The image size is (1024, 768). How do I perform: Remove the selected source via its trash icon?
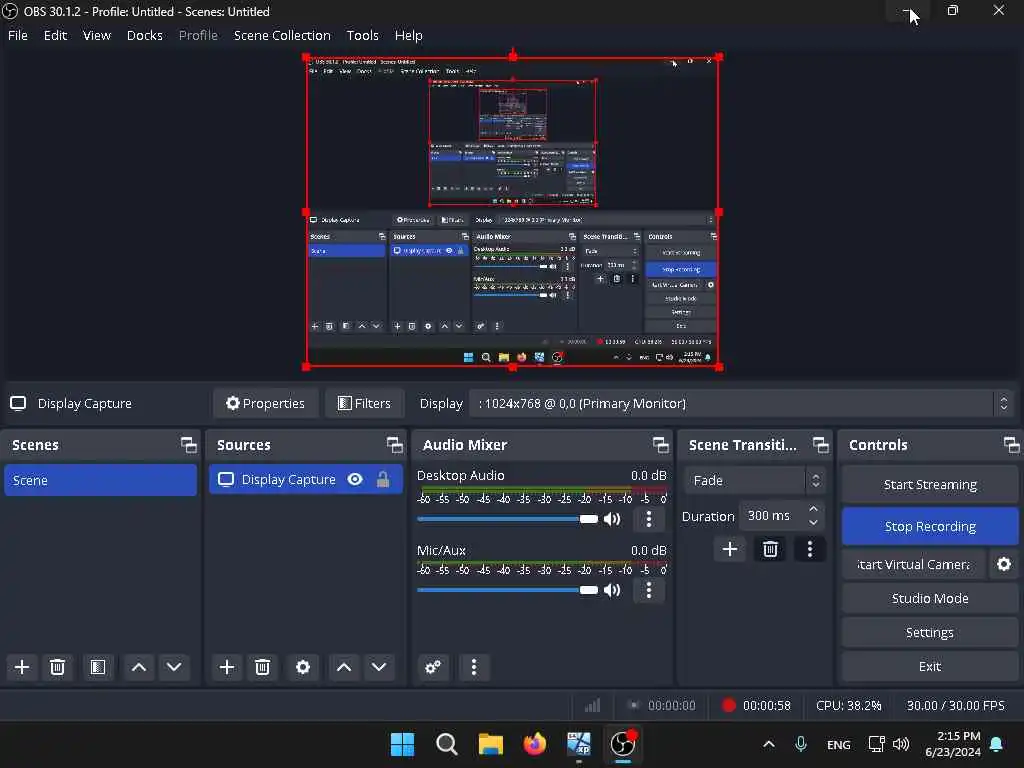pos(263,667)
